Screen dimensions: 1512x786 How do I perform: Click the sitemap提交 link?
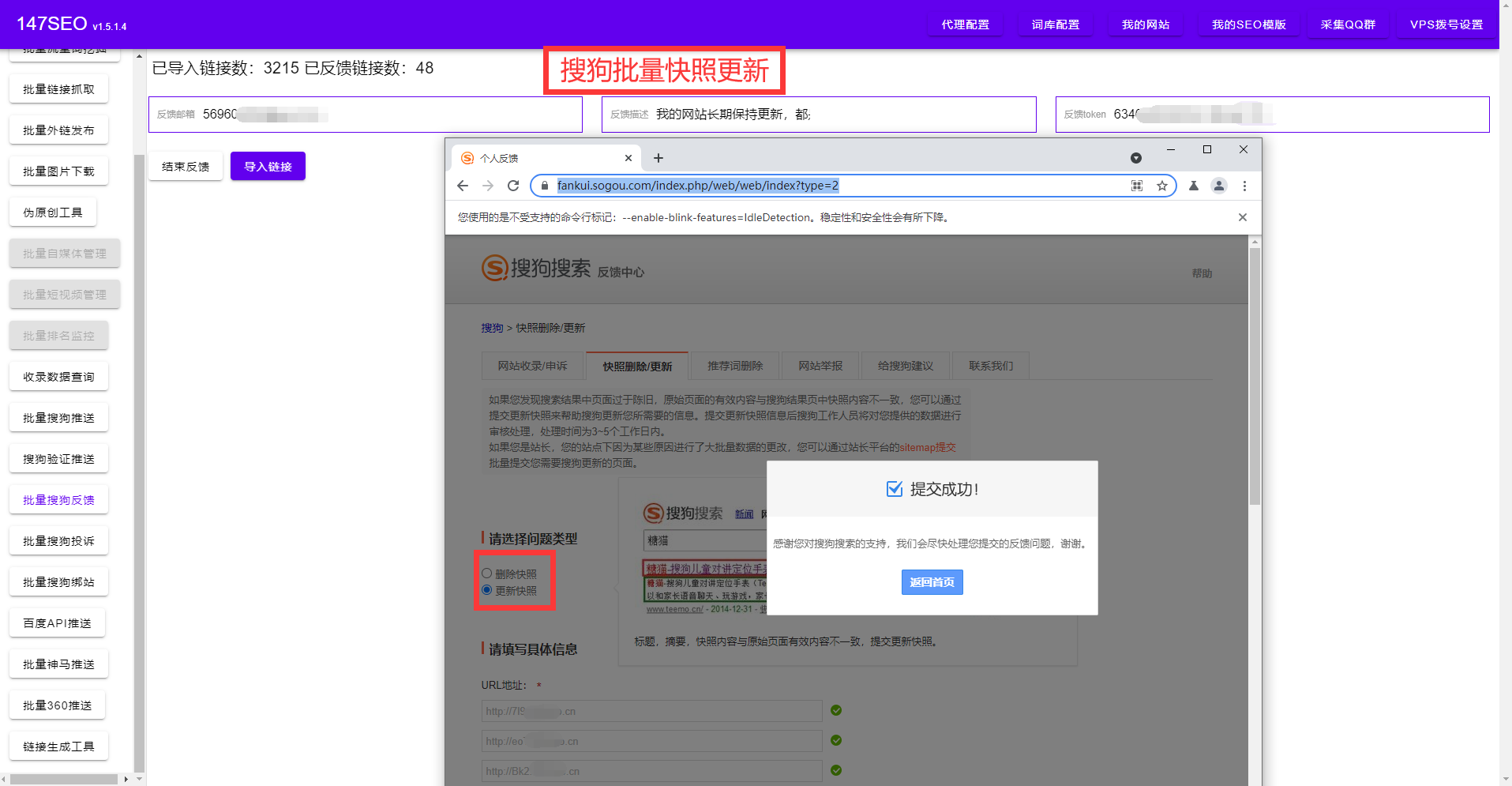pyautogui.click(x=928, y=447)
